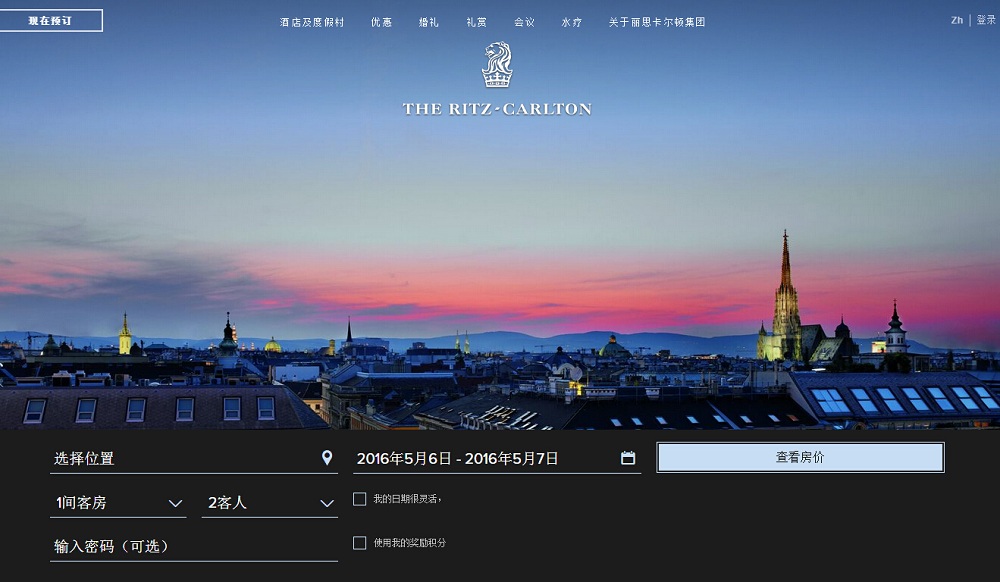Click 现在预订 button

click(x=50, y=20)
